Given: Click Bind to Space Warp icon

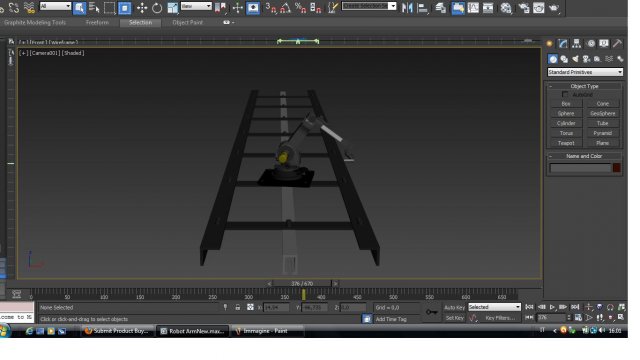Looking at the screenshot, I should [29, 8].
